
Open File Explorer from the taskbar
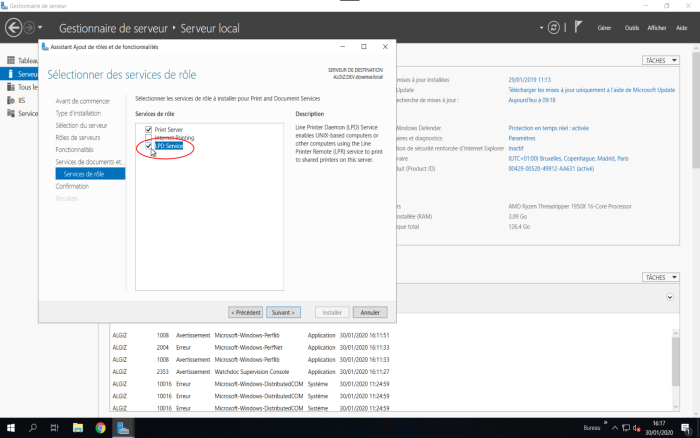click(78, 427)
